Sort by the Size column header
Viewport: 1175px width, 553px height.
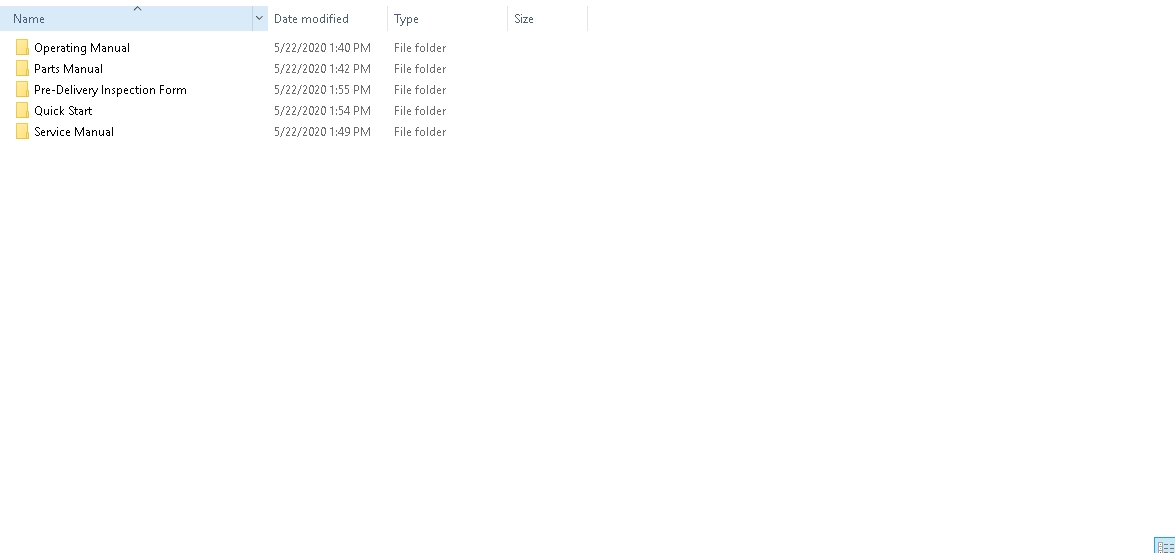point(547,18)
